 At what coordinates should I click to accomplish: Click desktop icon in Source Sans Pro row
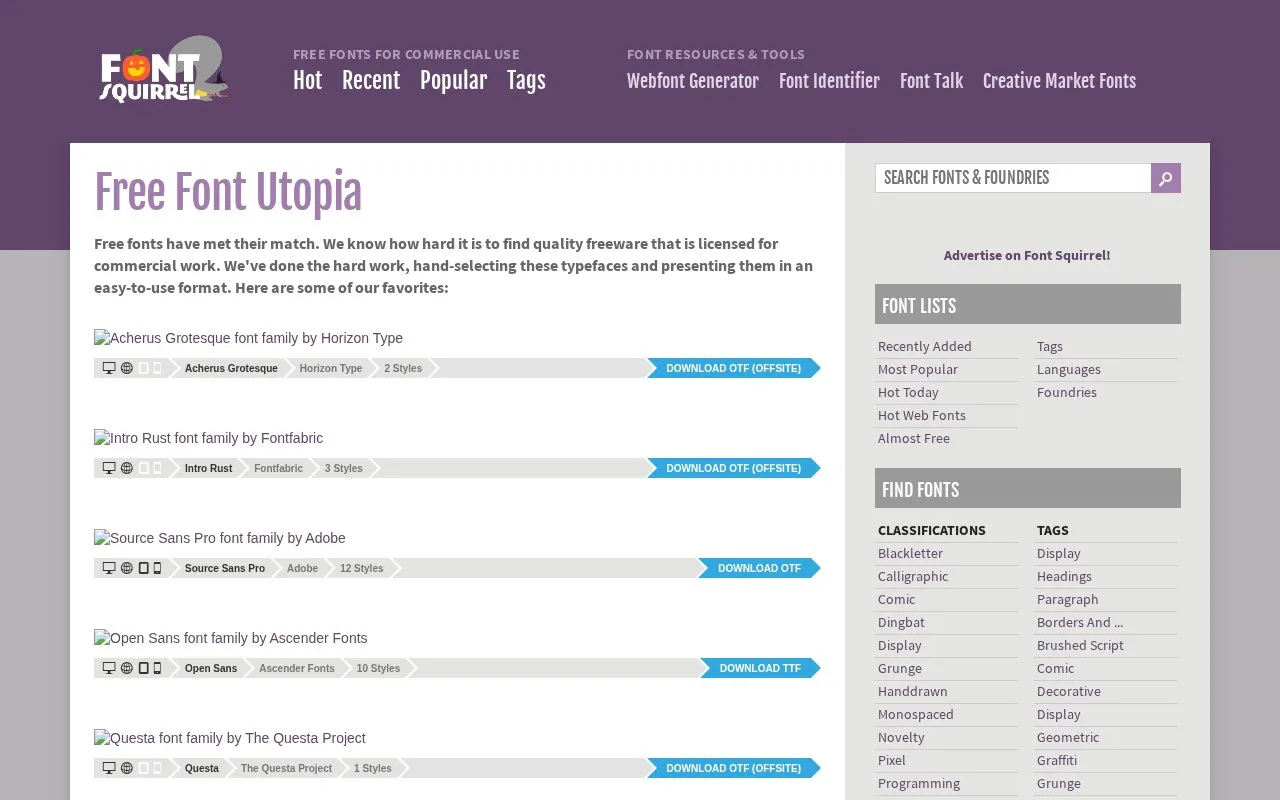click(109, 568)
